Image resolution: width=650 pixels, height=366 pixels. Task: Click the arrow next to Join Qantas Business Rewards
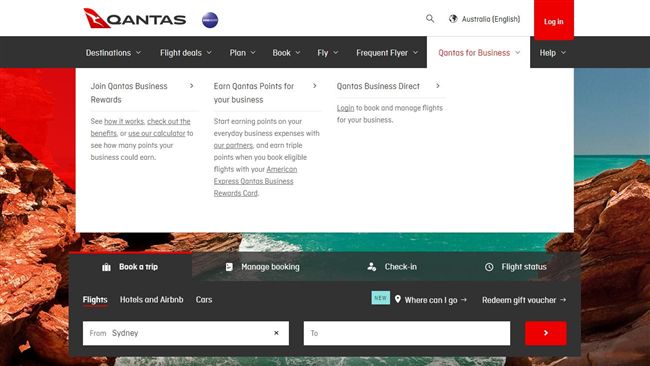[192, 86]
